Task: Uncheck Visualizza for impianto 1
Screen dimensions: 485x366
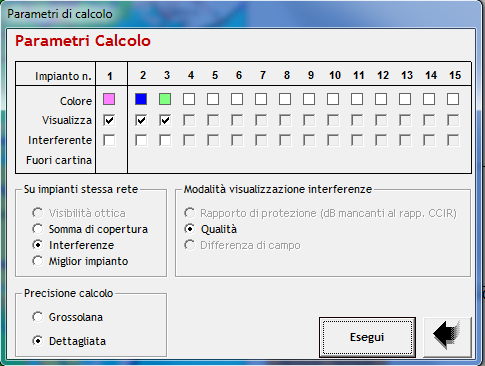Action: [109, 120]
